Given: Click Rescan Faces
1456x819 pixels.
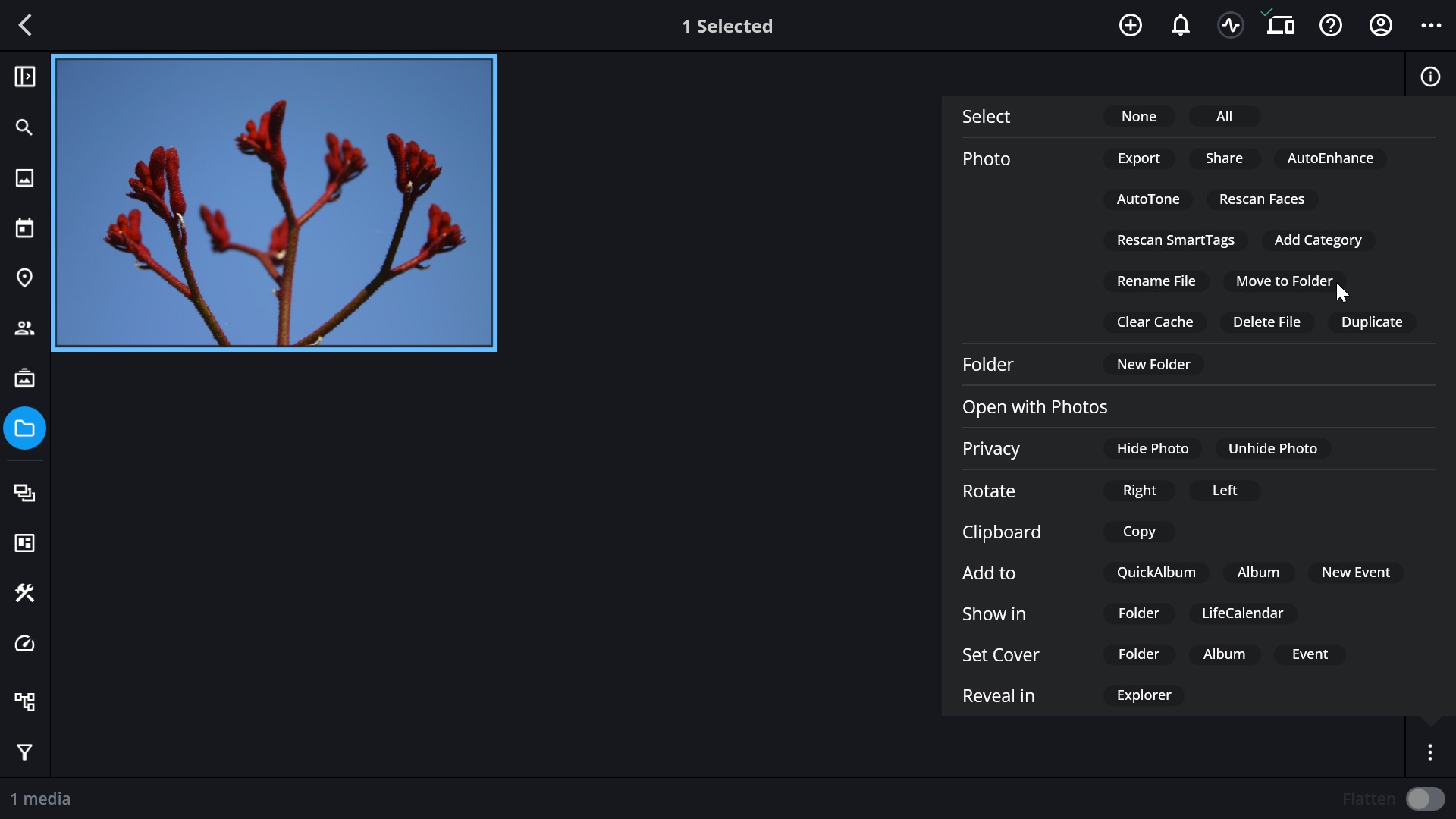Looking at the screenshot, I should 1262,199.
